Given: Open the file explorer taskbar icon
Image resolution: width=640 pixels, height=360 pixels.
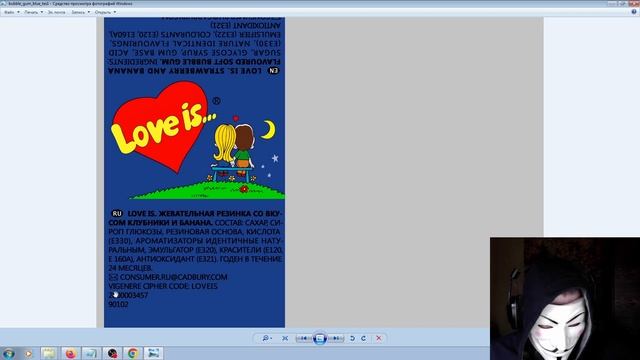Looking at the screenshot, I should (49, 353).
